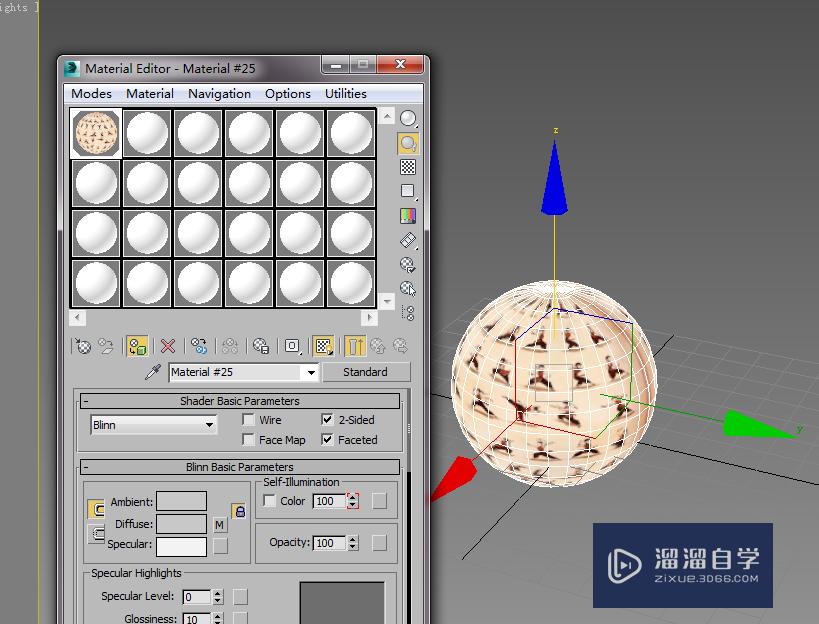The width and height of the screenshot is (819, 624).
Task: Reset map to default with red X icon
Action: coord(166,346)
